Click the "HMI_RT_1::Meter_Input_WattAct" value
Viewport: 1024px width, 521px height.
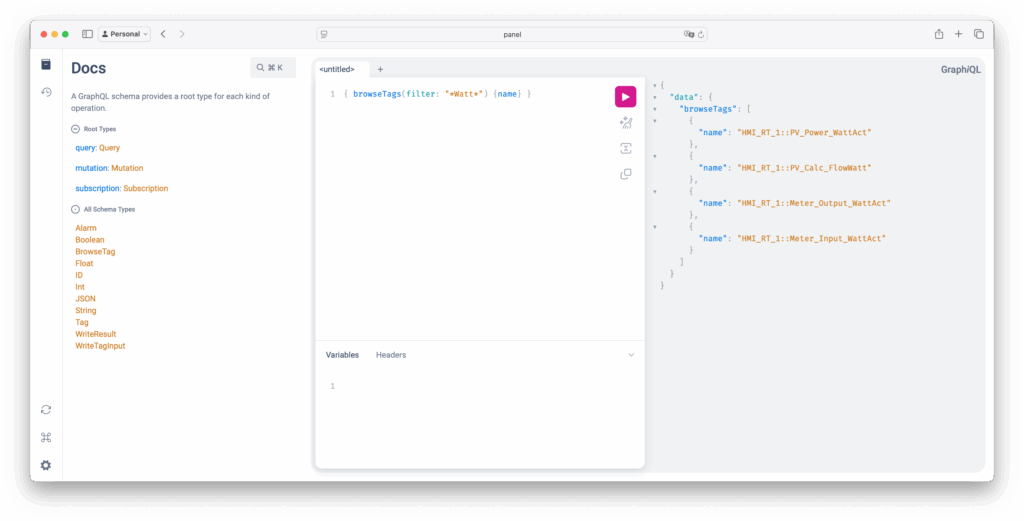[x=811, y=238]
